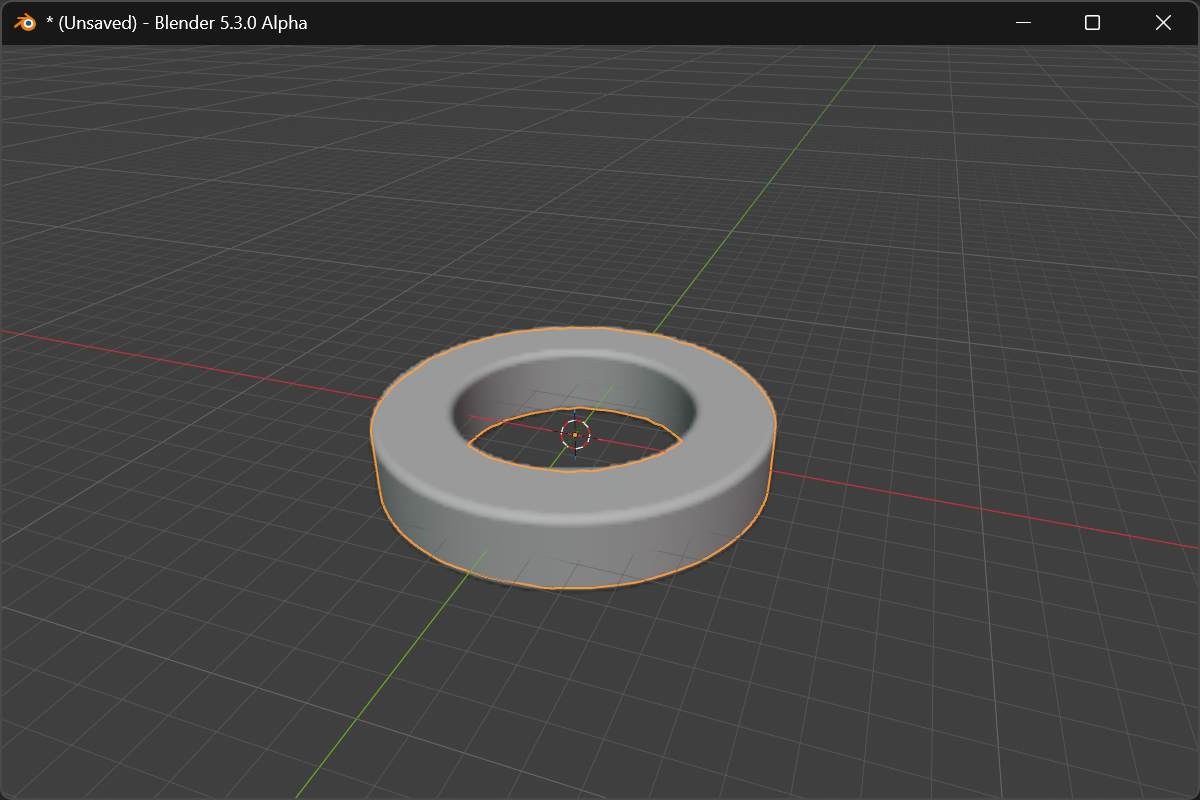Close the Blender window
Screen dimensions: 1200x800
tap(1163, 22)
